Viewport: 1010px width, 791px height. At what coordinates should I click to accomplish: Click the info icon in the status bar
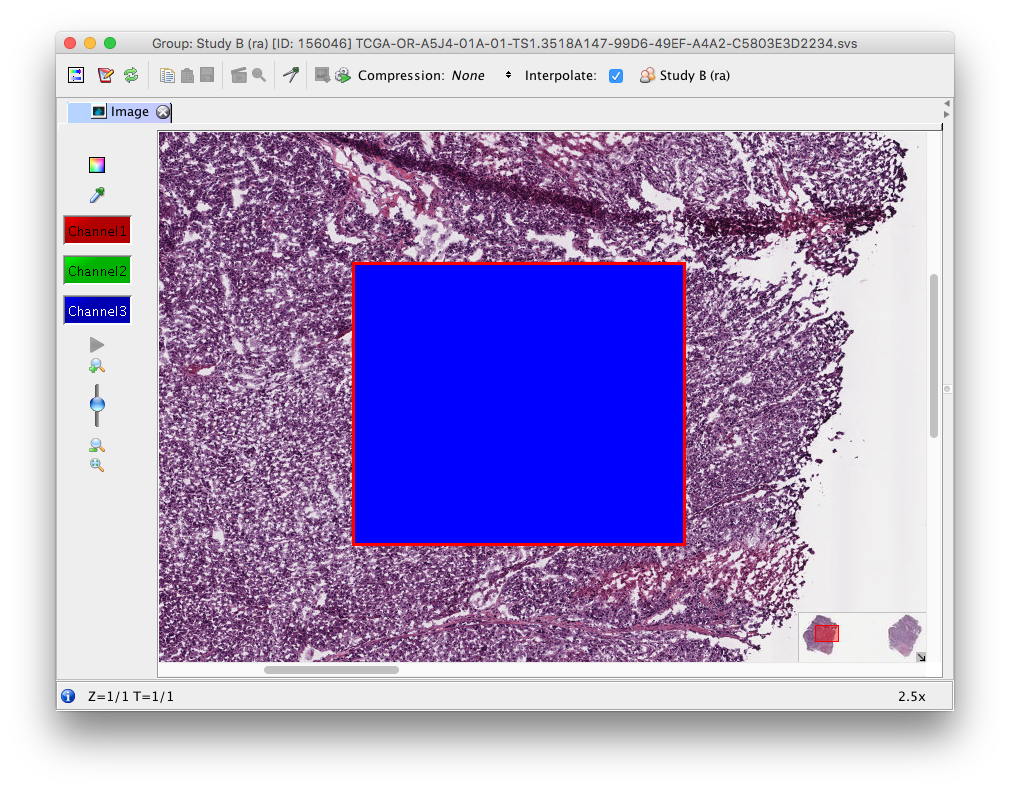point(67,696)
